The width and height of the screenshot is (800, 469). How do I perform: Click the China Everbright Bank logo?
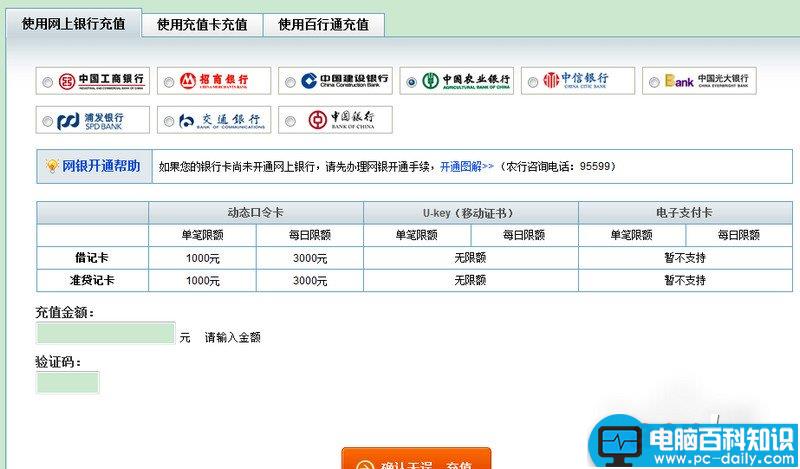point(707,81)
